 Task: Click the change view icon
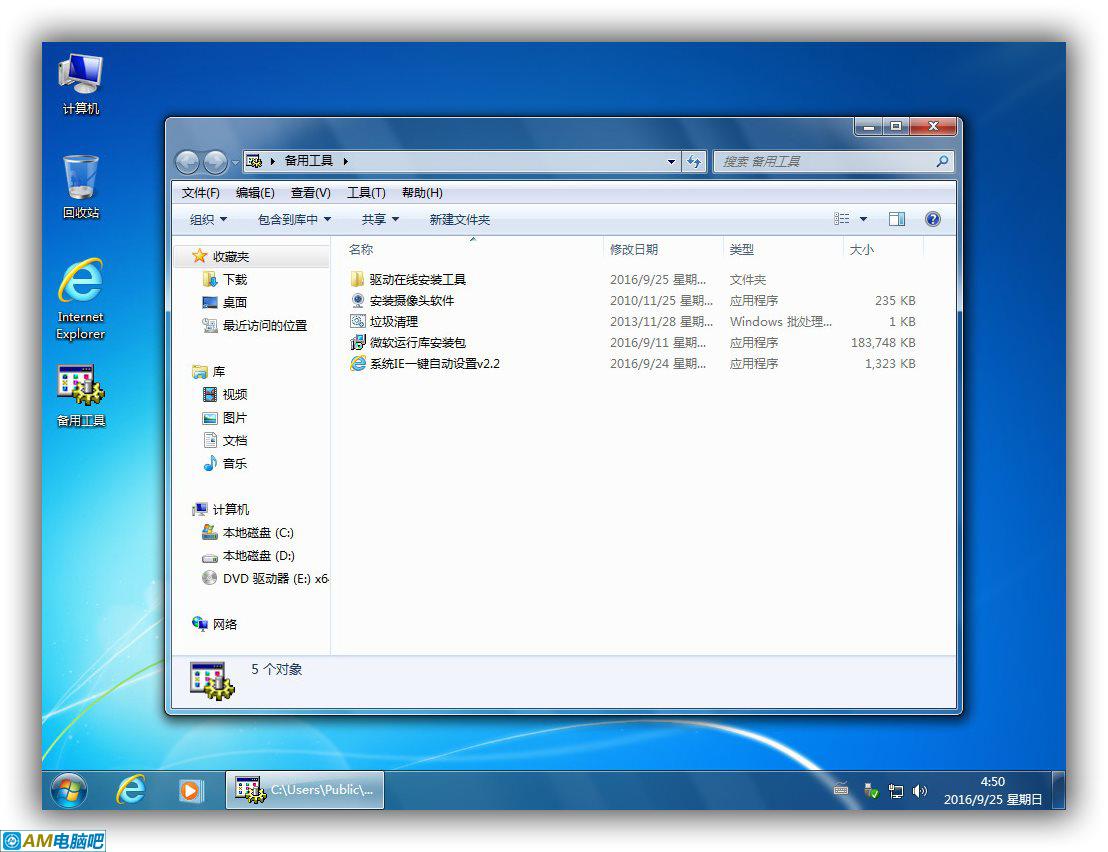[842, 219]
